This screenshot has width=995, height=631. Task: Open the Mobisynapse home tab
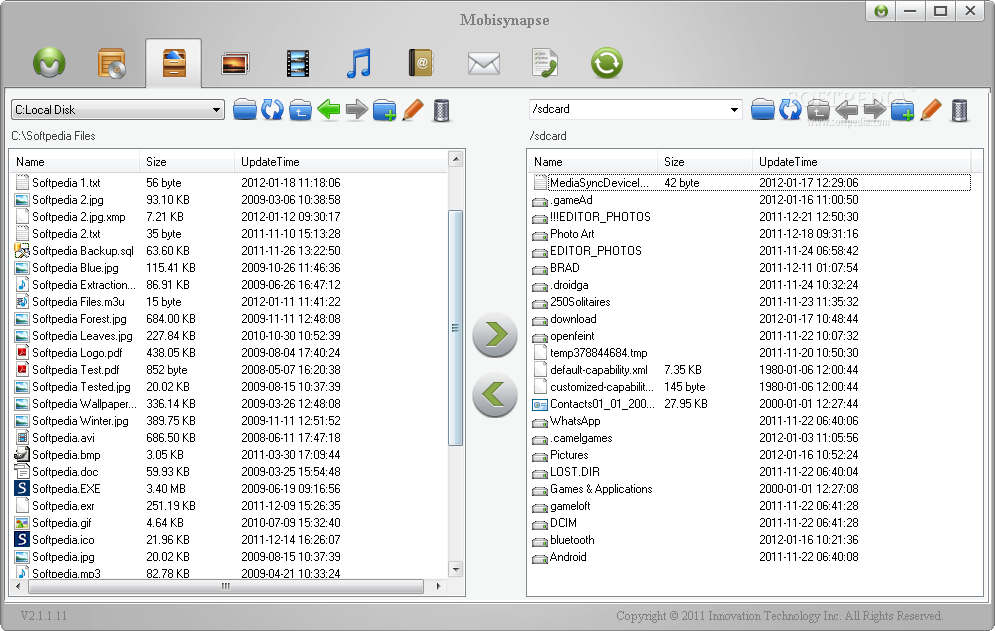coord(49,63)
